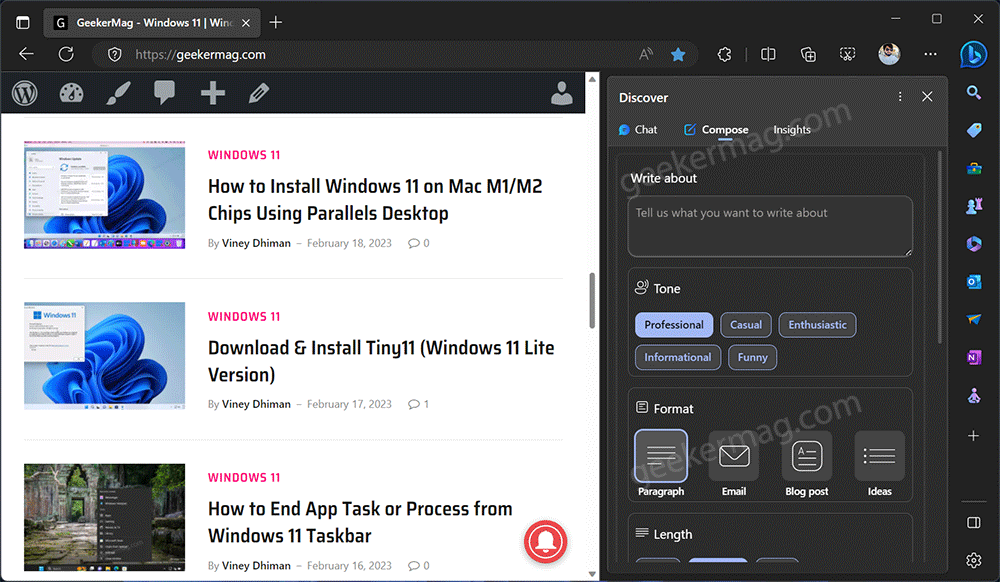Open a new tab with plus button
This screenshot has width=1000, height=582.
click(x=276, y=22)
